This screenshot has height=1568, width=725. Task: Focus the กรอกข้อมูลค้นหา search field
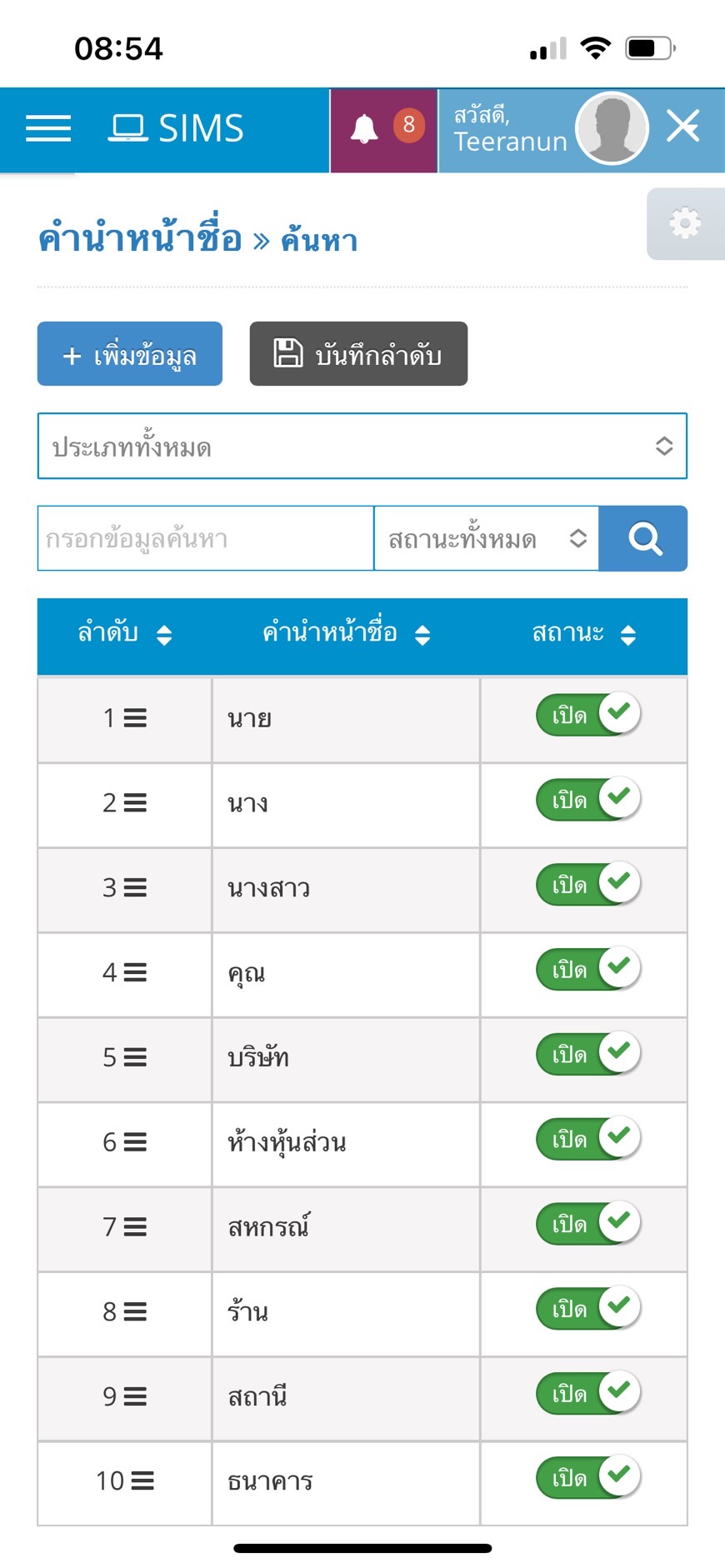[x=205, y=539]
